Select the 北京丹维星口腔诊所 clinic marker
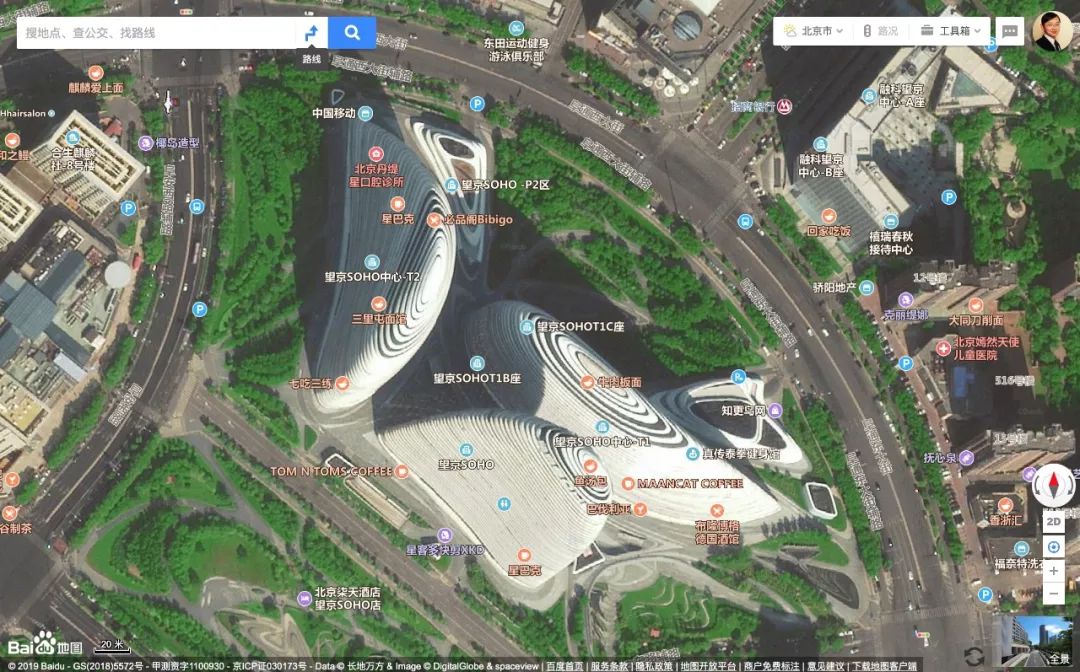The image size is (1080, 672). tap(376, 153)
